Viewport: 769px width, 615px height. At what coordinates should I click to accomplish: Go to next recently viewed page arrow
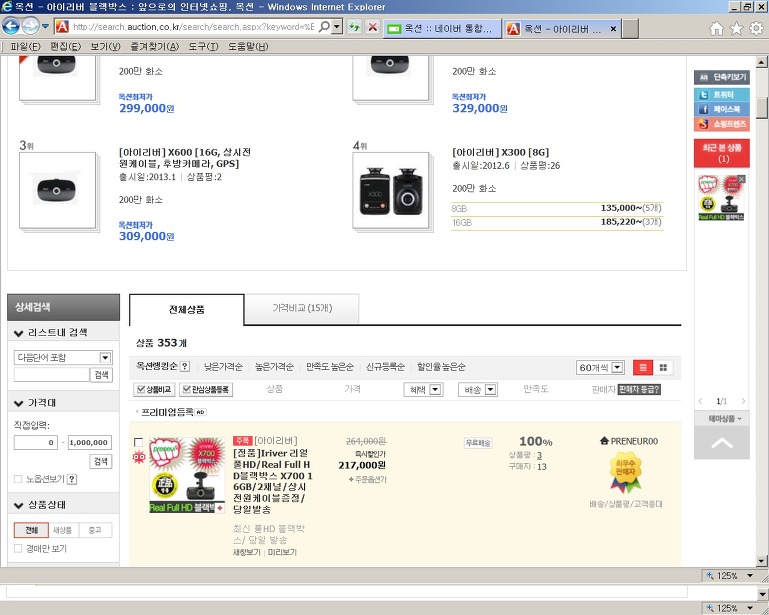[743, 401]
